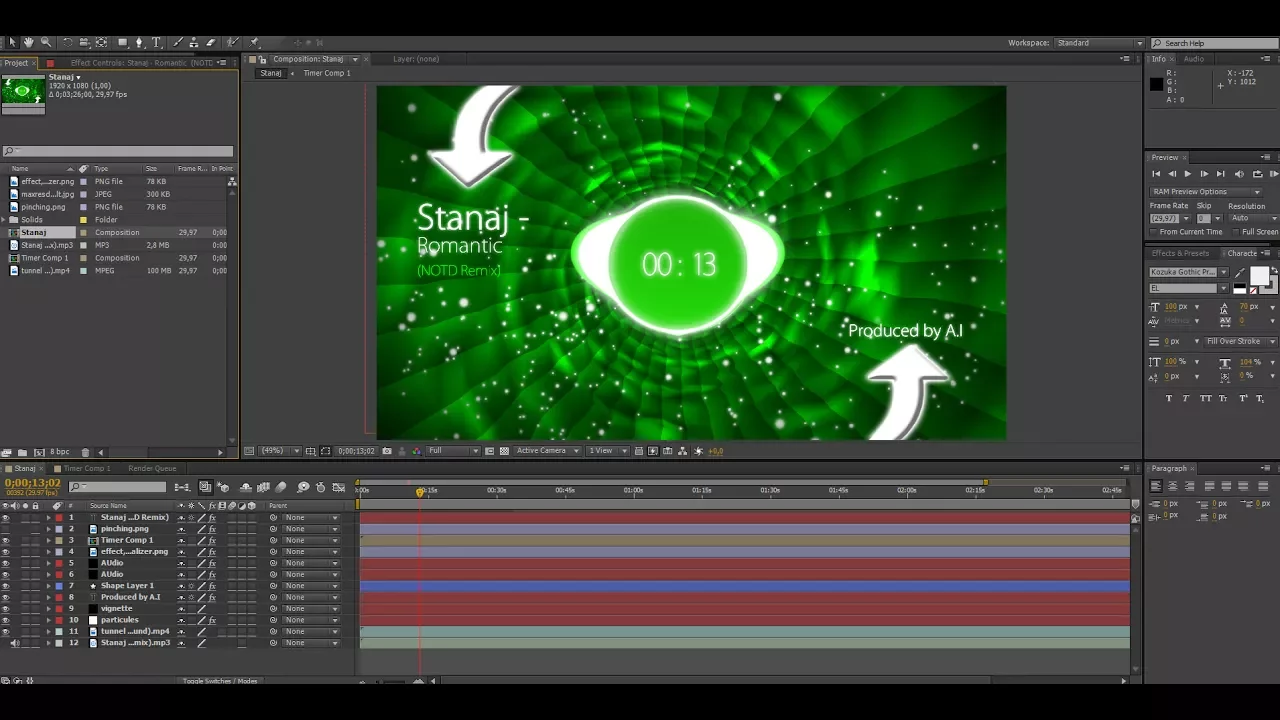The width and height of the screenshot is (1280, 720).
Task: Click last frame button in Preview panel
Action: 1220,174
